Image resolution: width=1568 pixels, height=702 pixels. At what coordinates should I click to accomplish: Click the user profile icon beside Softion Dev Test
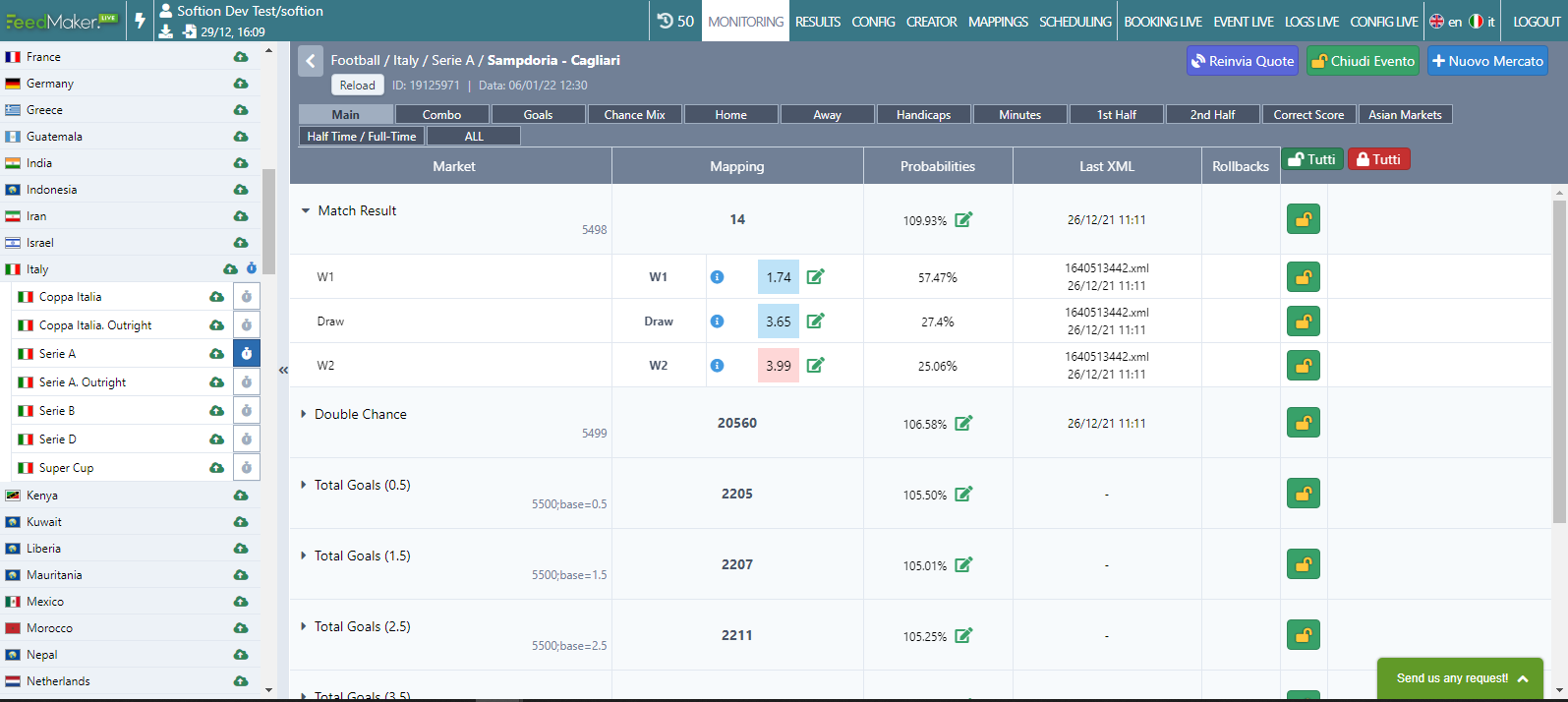(x=166, y=11)
